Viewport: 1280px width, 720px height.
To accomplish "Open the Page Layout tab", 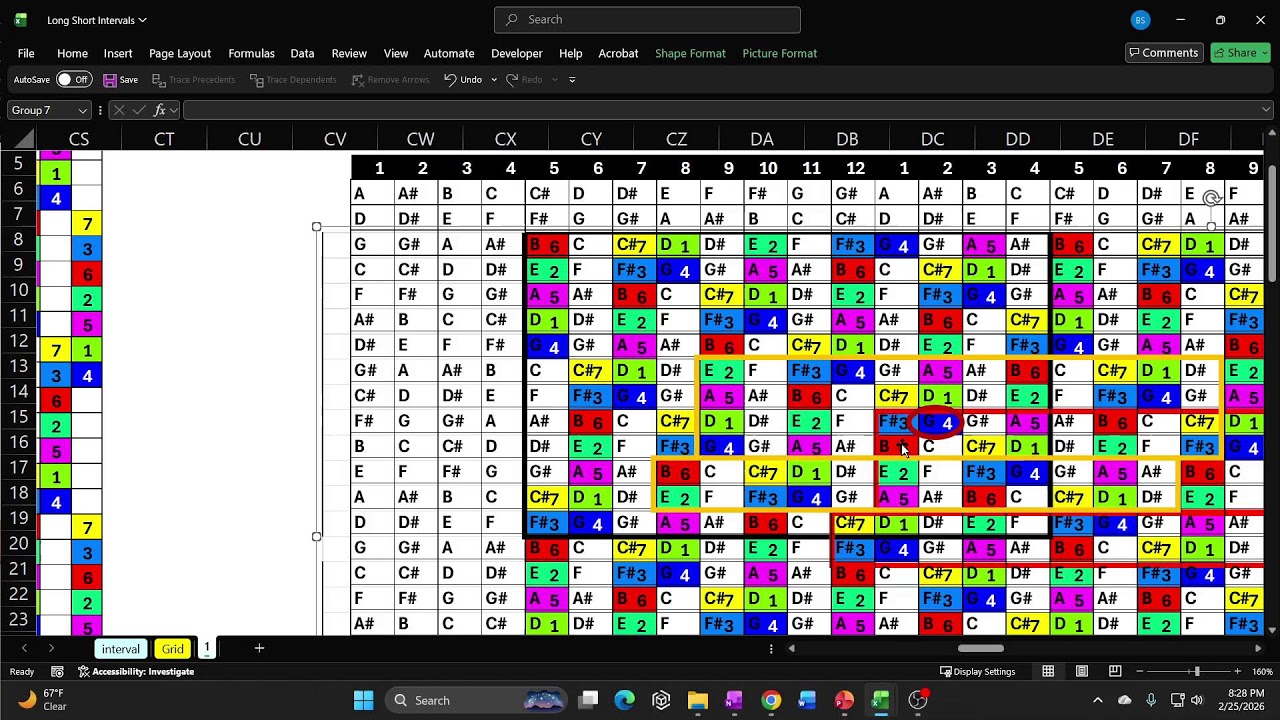I will click(180, 53).
